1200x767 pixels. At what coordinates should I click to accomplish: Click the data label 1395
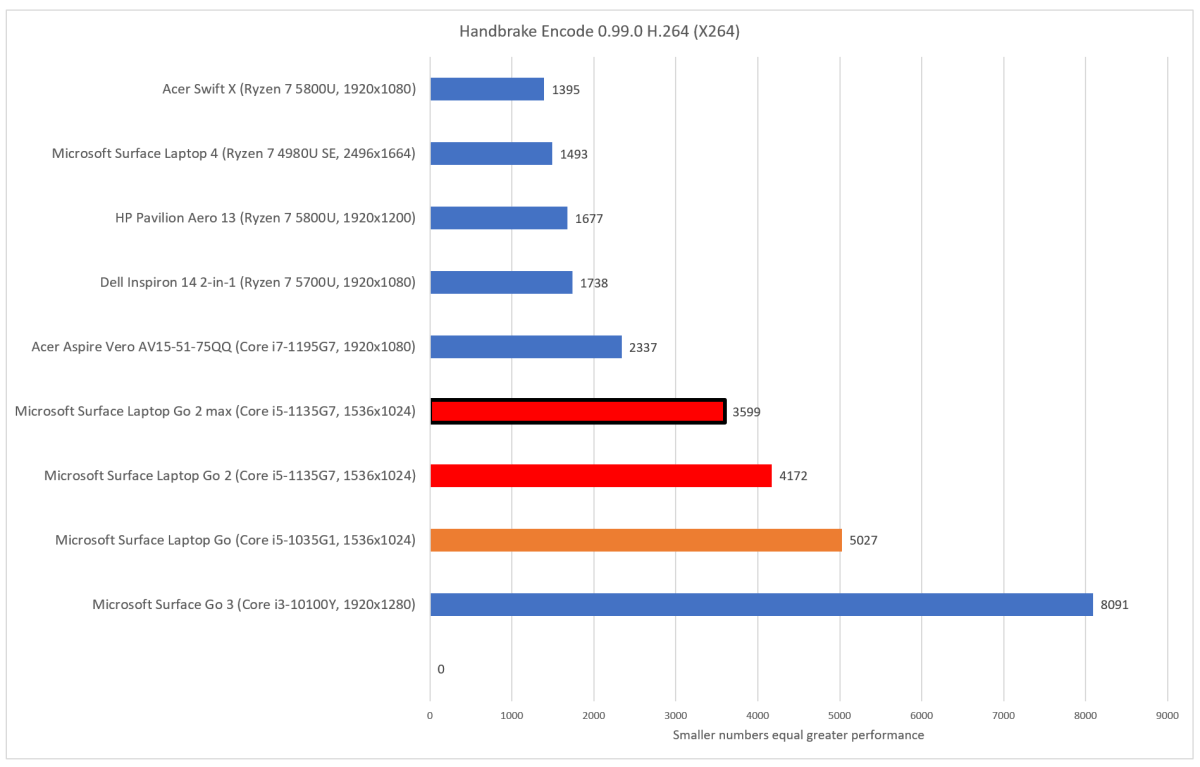[565, 89]
